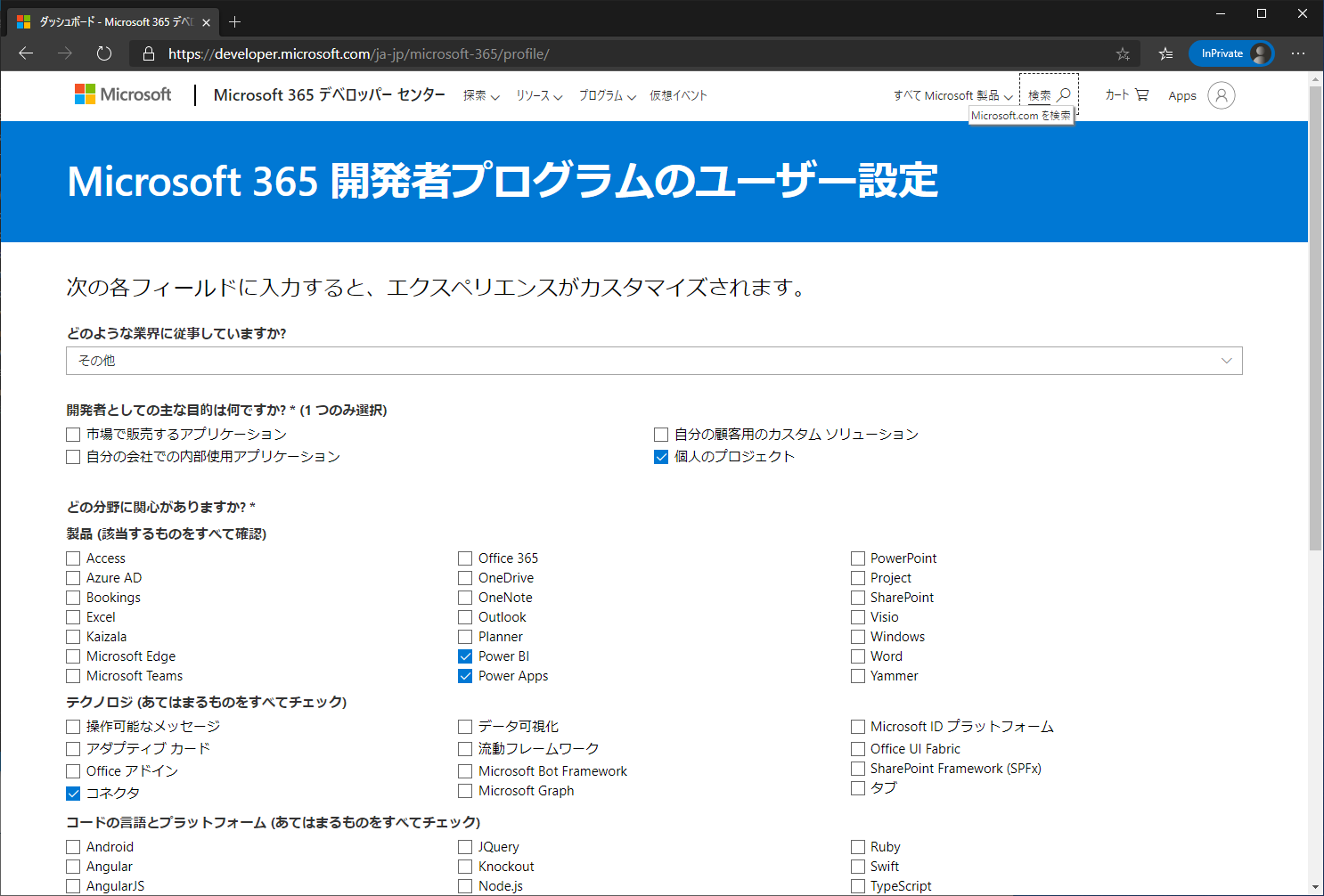Tick the Office 365 checkbox

(465, 558)
